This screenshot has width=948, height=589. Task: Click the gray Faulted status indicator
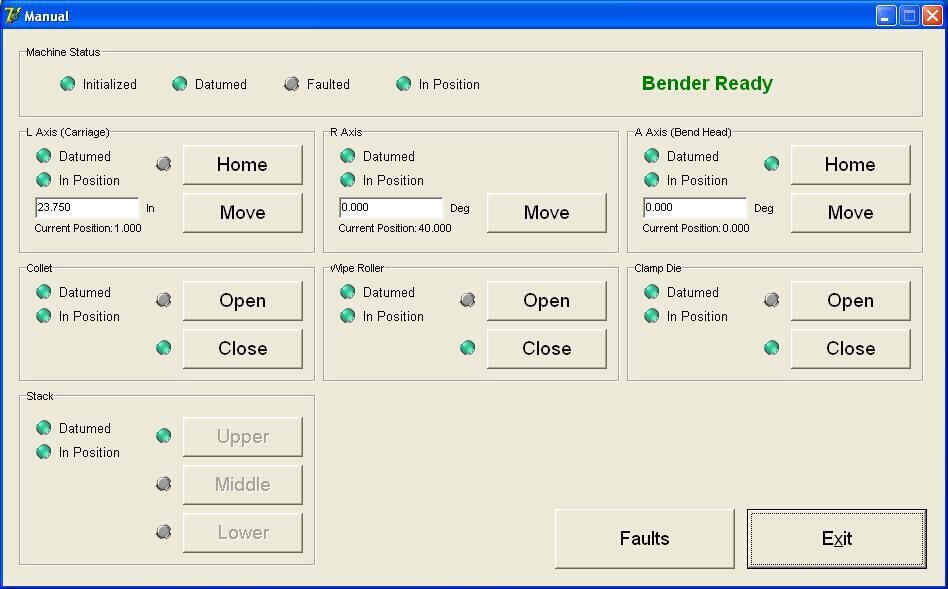pos(292,84)
